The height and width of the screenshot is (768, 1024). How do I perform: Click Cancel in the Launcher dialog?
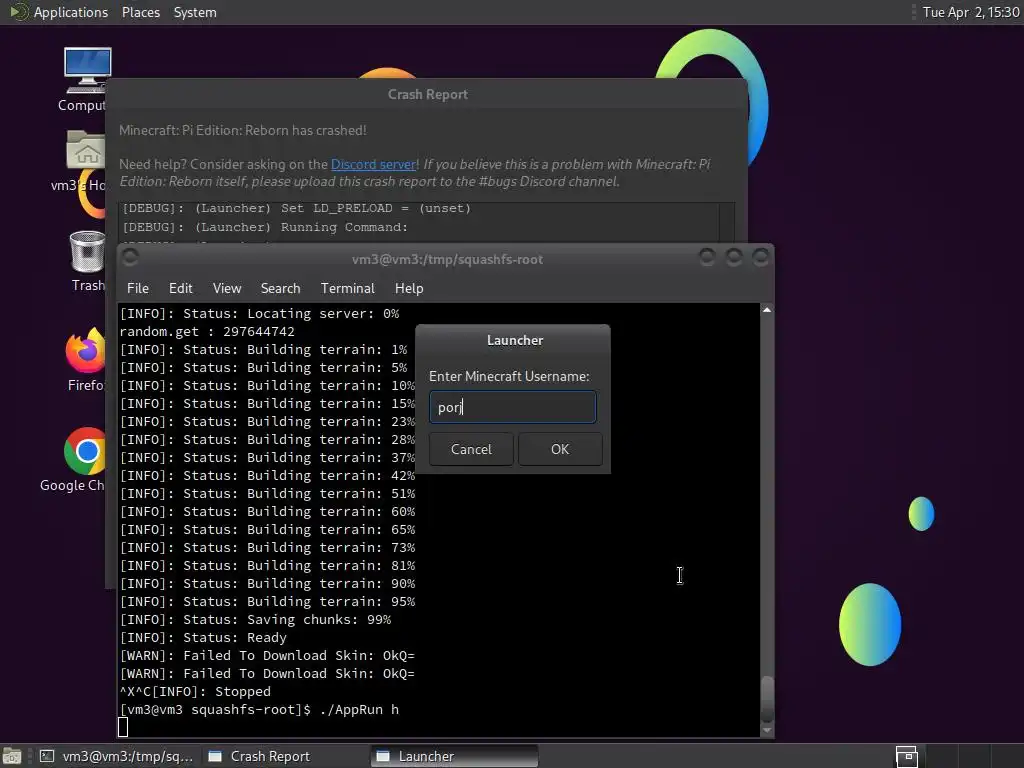pyautogui.click(x=471, y=449)
